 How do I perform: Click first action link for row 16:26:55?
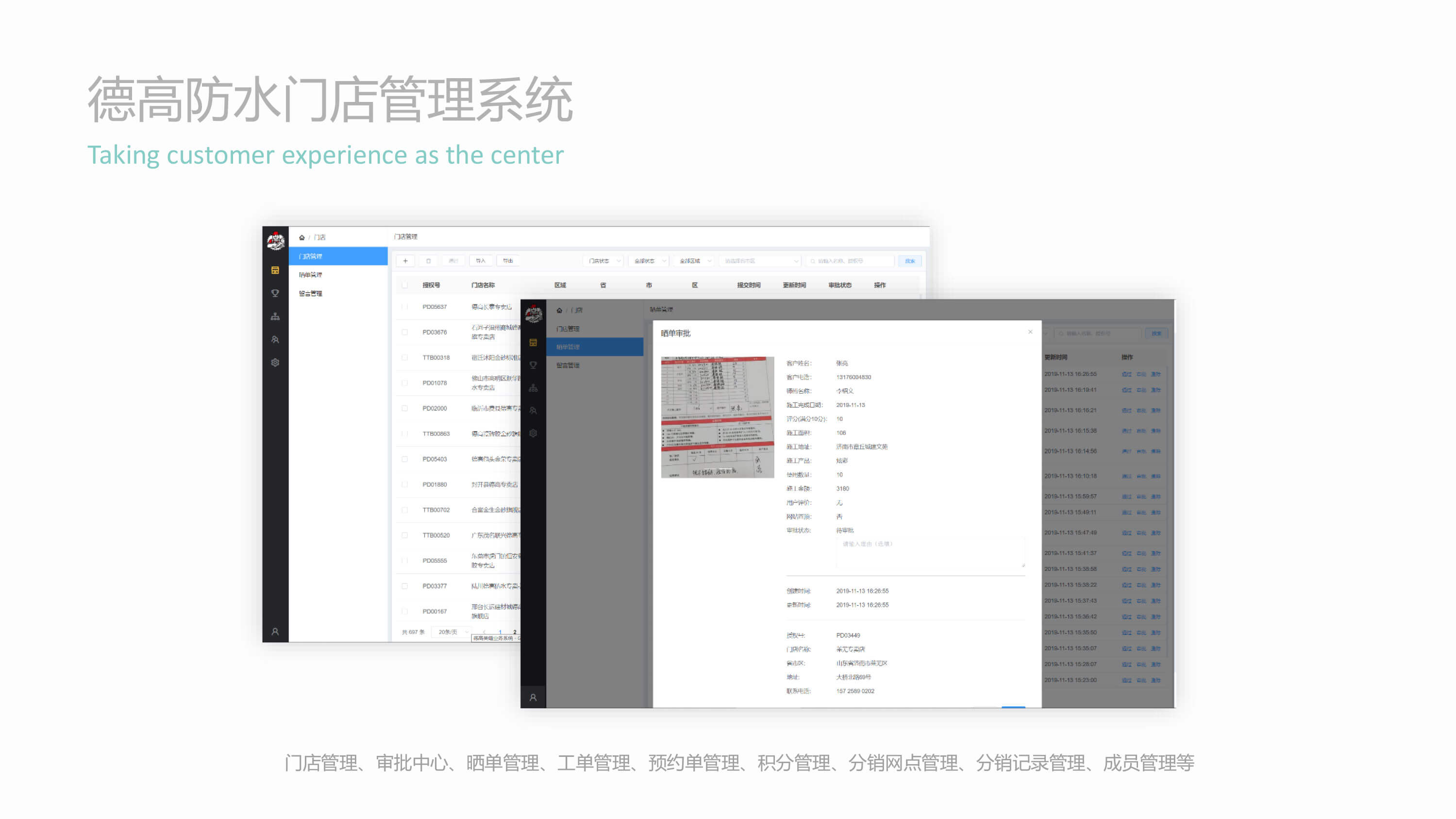click(x=1126, y=374)
